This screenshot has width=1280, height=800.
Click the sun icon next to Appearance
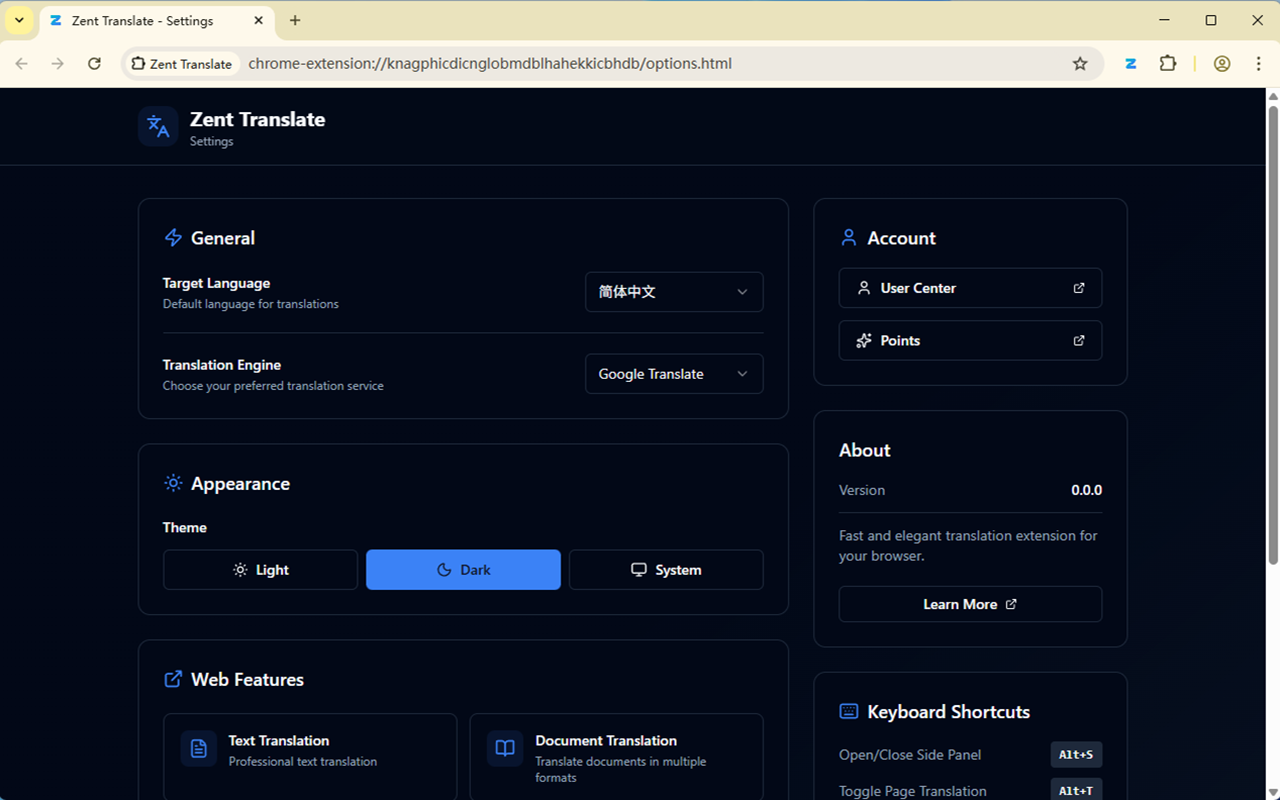tap(172, 483)
